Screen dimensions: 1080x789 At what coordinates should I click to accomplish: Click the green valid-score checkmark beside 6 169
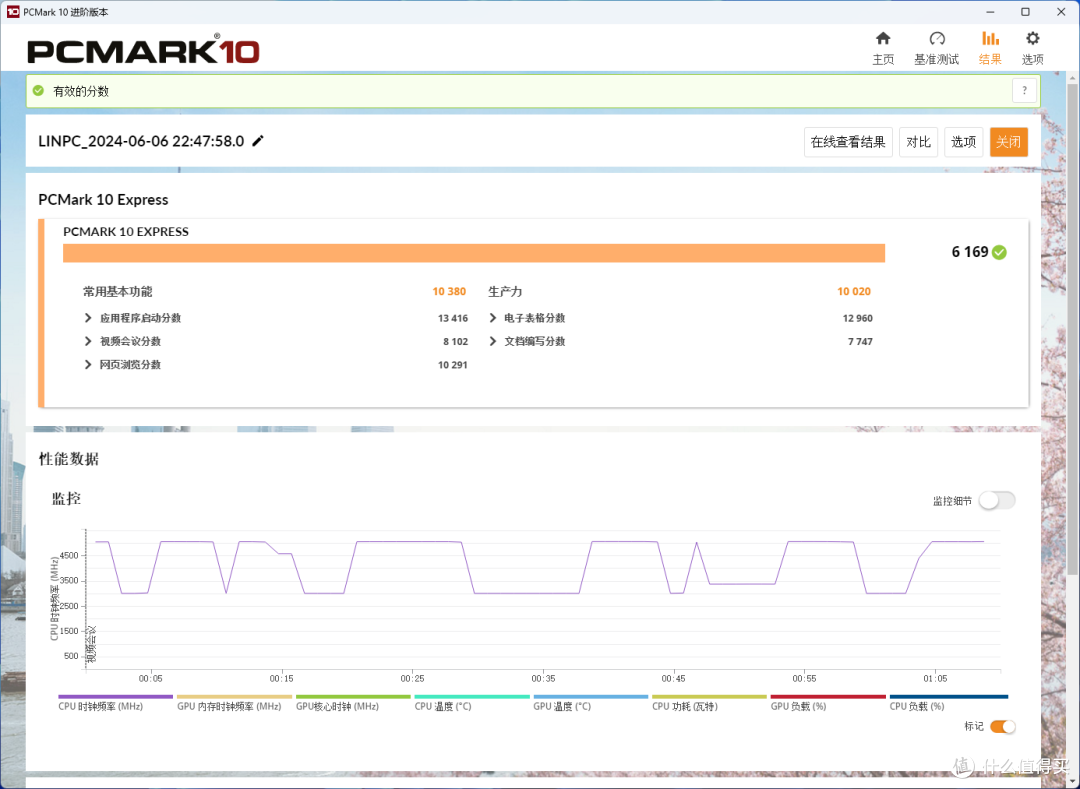999,252
